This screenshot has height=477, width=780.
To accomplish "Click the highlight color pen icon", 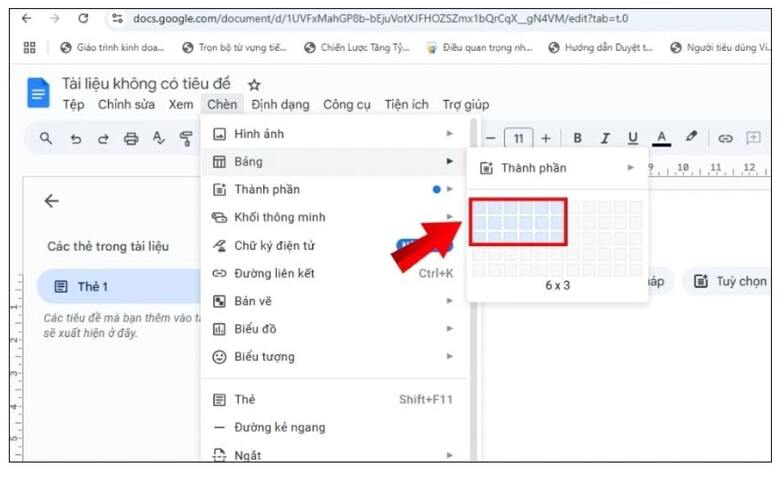I will click(x=691, y=138).
